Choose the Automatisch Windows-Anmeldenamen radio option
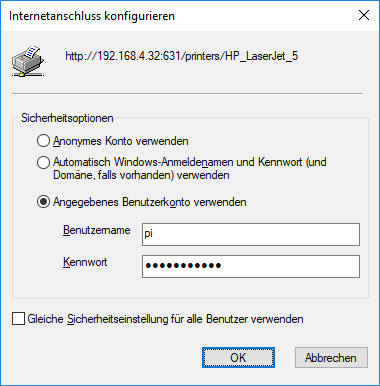The height and width of the screenshot is (386, 380). (x=43, y=162)
